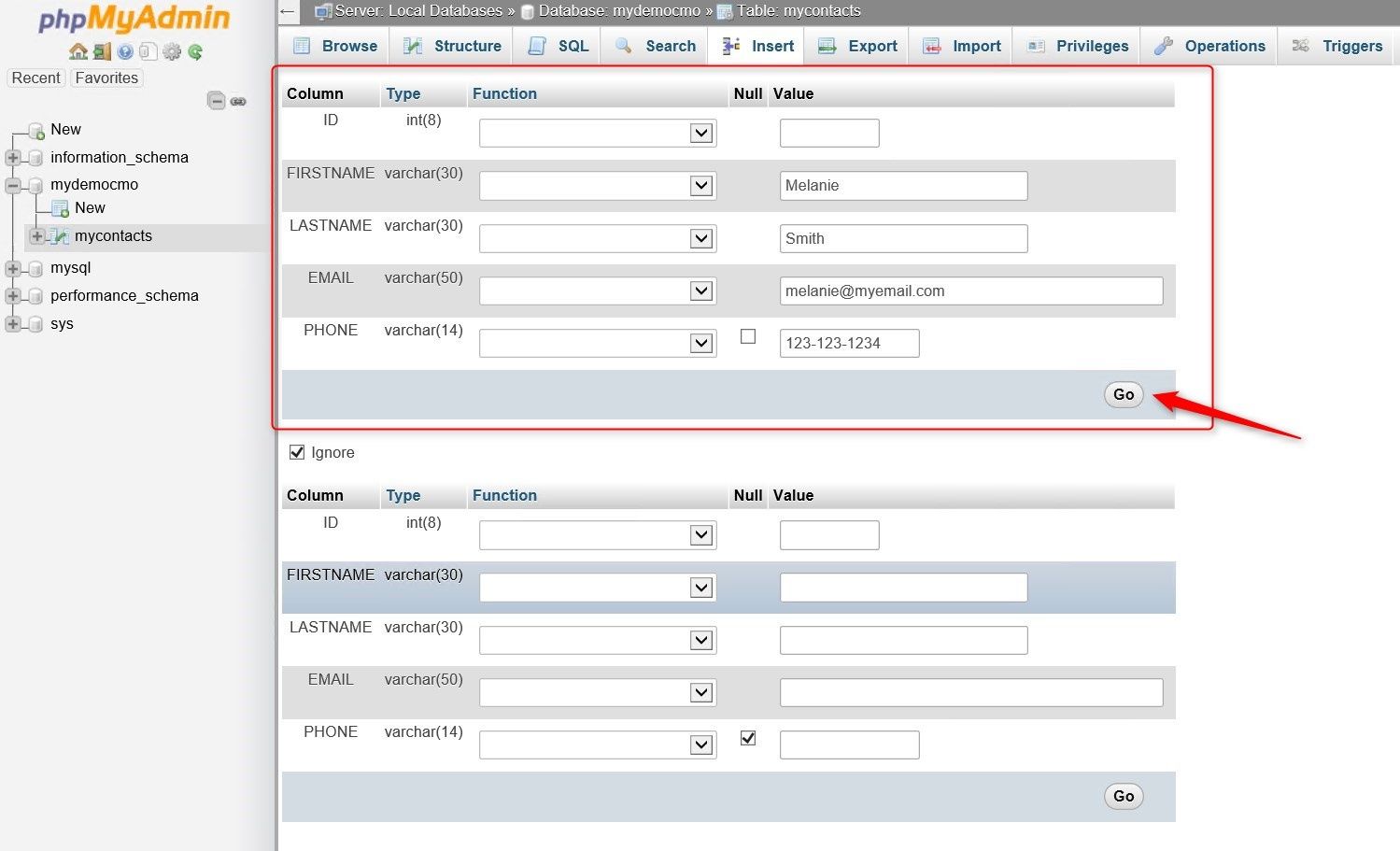Screen dimensions: 1400x851
Task: Click the phpMyAdmin home icon
Action: tap(78, 51)
